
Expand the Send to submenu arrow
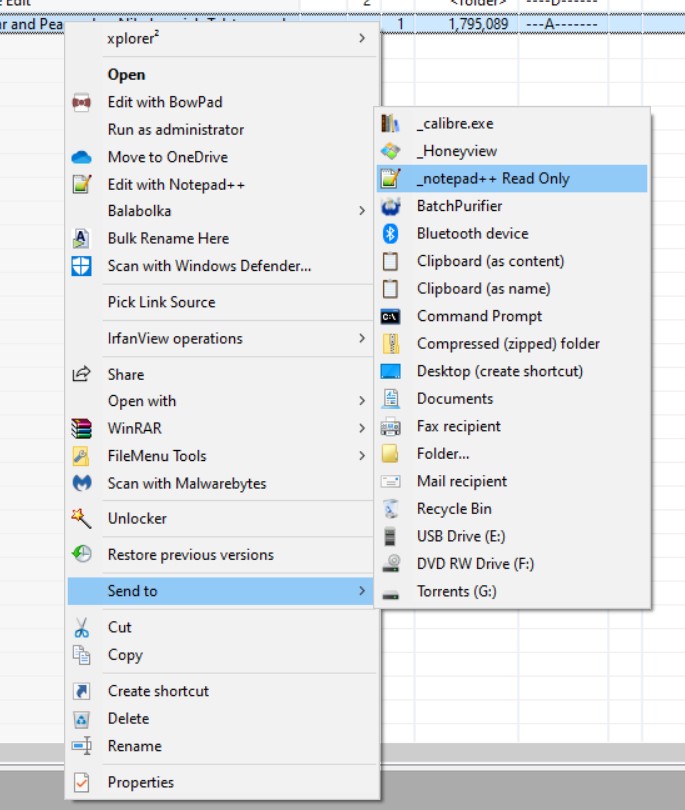point(362,591)
